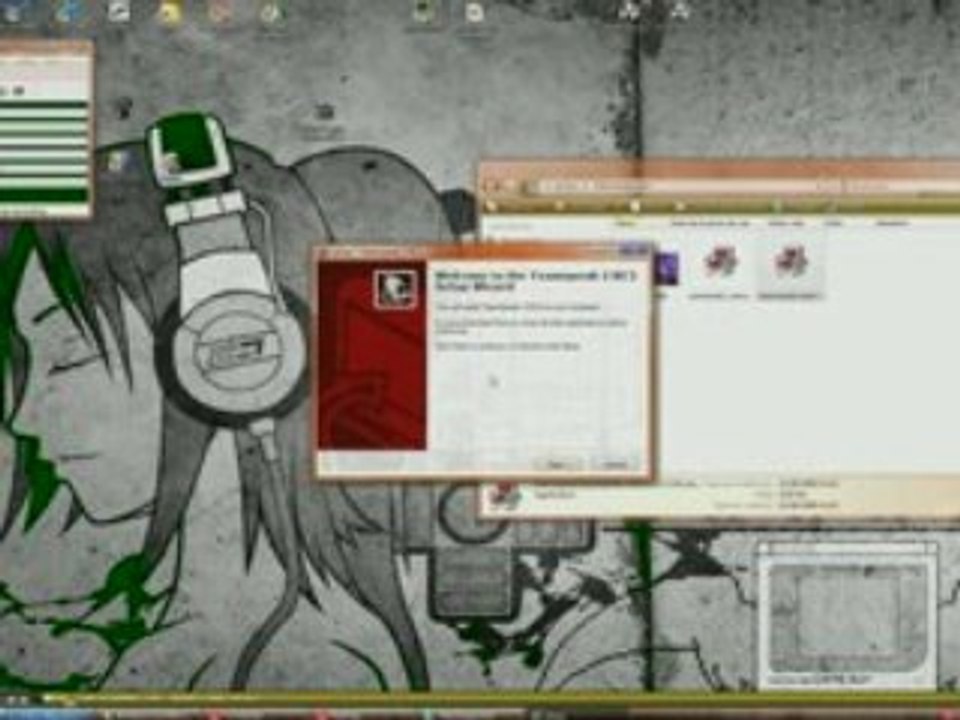960x720 pixels.
Task: Click the Date modified column header in Explorer
Action: tap(710, 223)
